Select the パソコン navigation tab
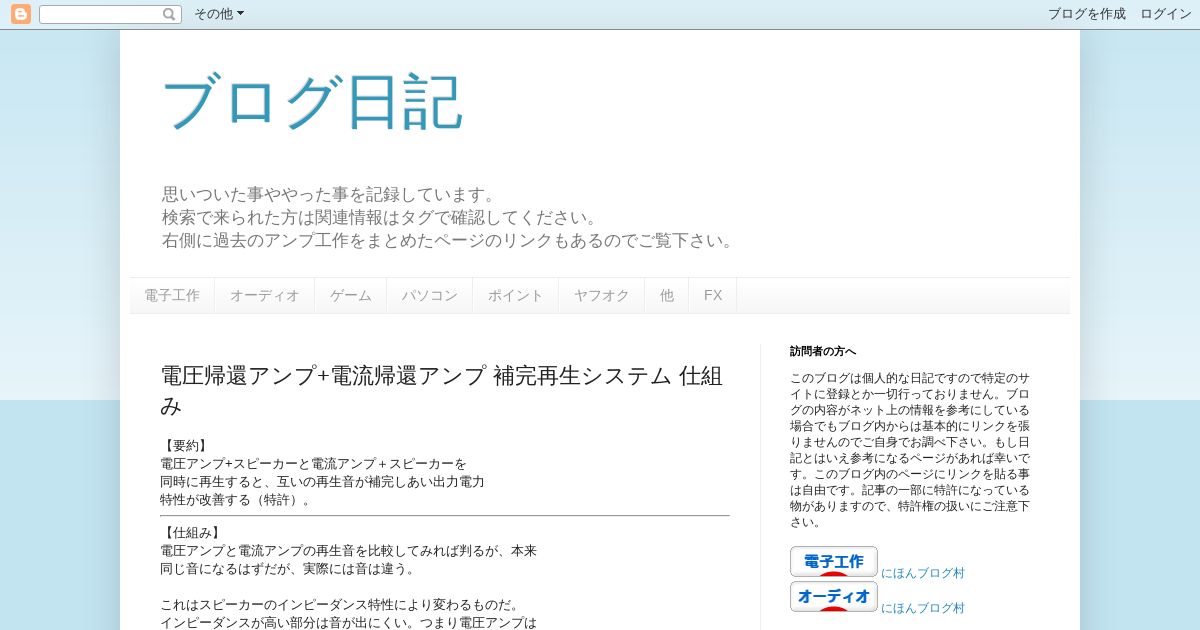 pos(430,296)
